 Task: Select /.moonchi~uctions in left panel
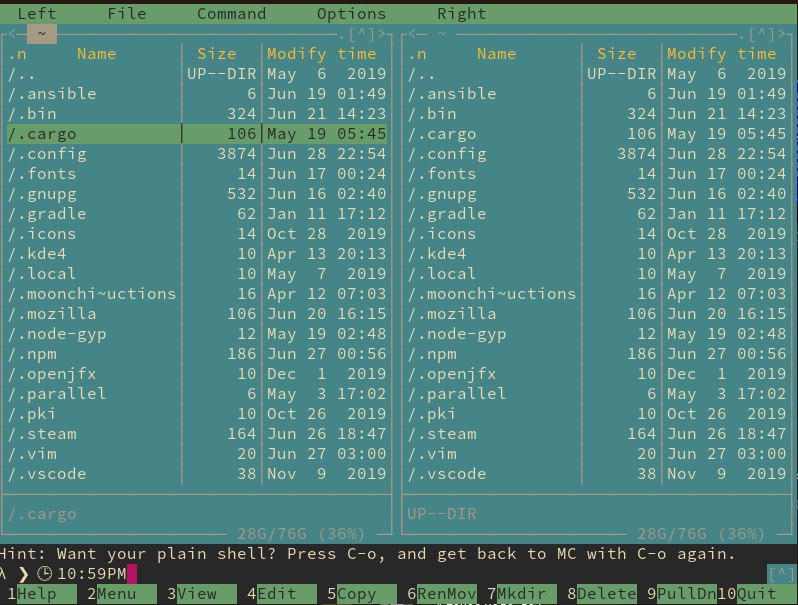pyautogui.click(x=197, y=294)
